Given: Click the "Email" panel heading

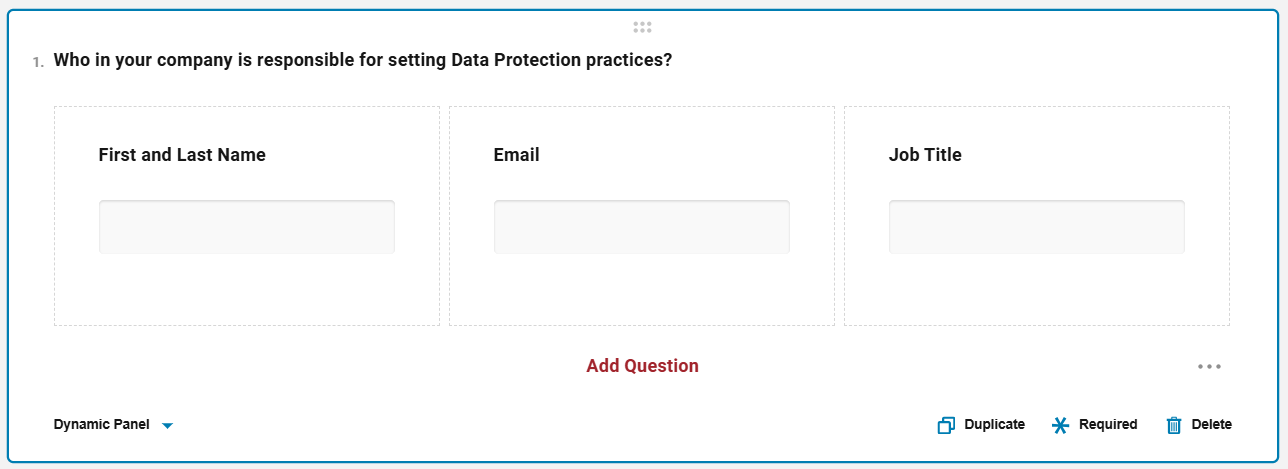Looking at the screenshot, I should click(516, 155).
